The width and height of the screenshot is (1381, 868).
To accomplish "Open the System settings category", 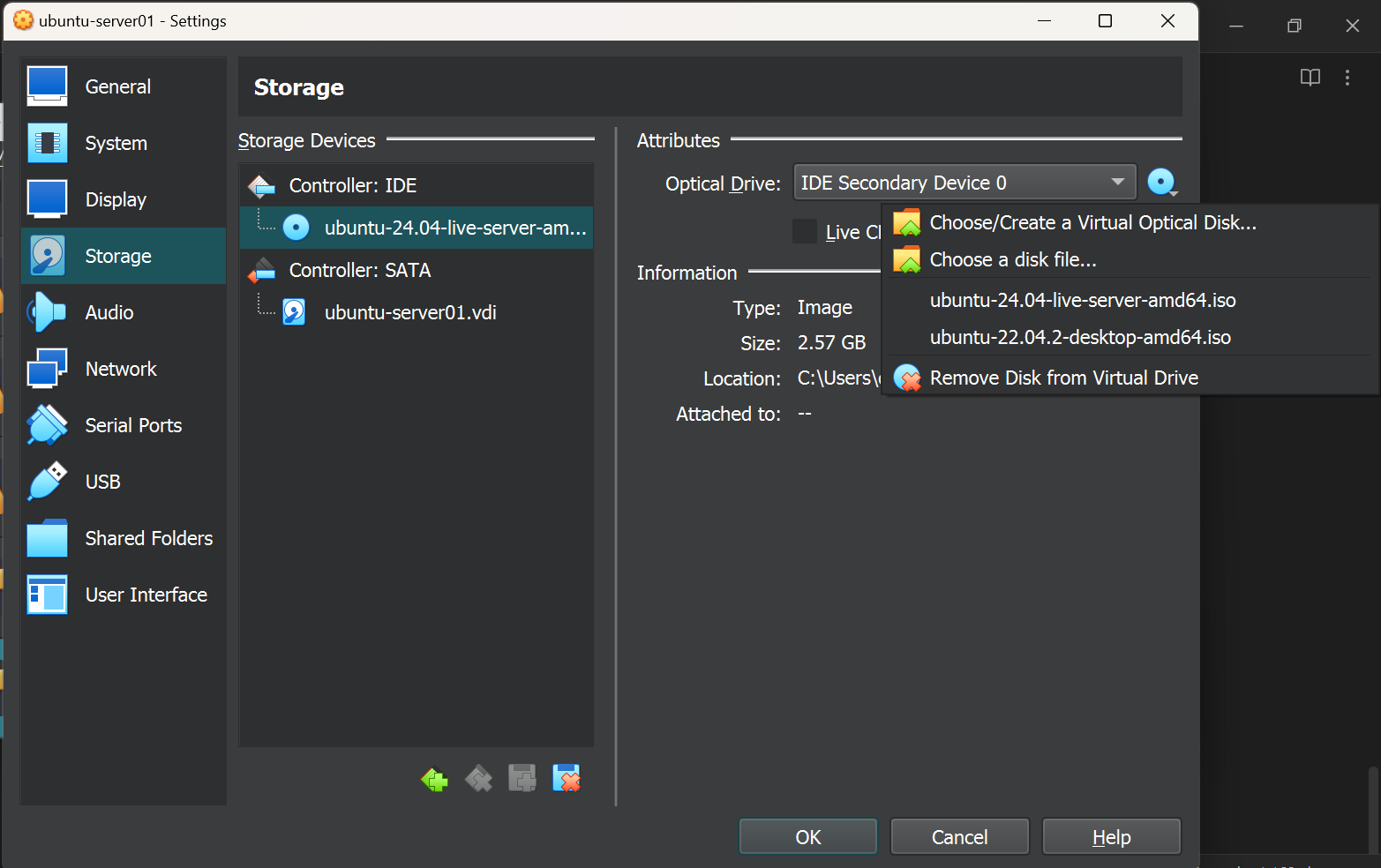I will pos(116,143).
